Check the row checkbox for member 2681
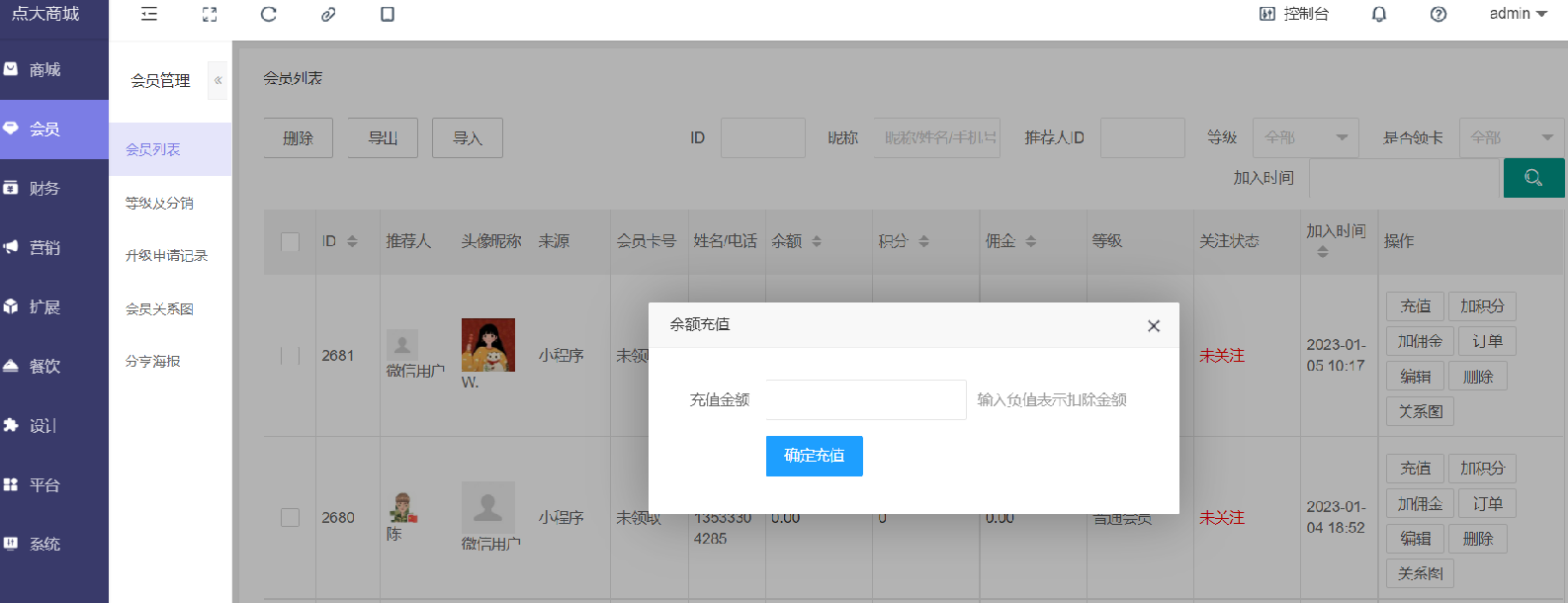1568x603 pixels. tap(290, 355)
